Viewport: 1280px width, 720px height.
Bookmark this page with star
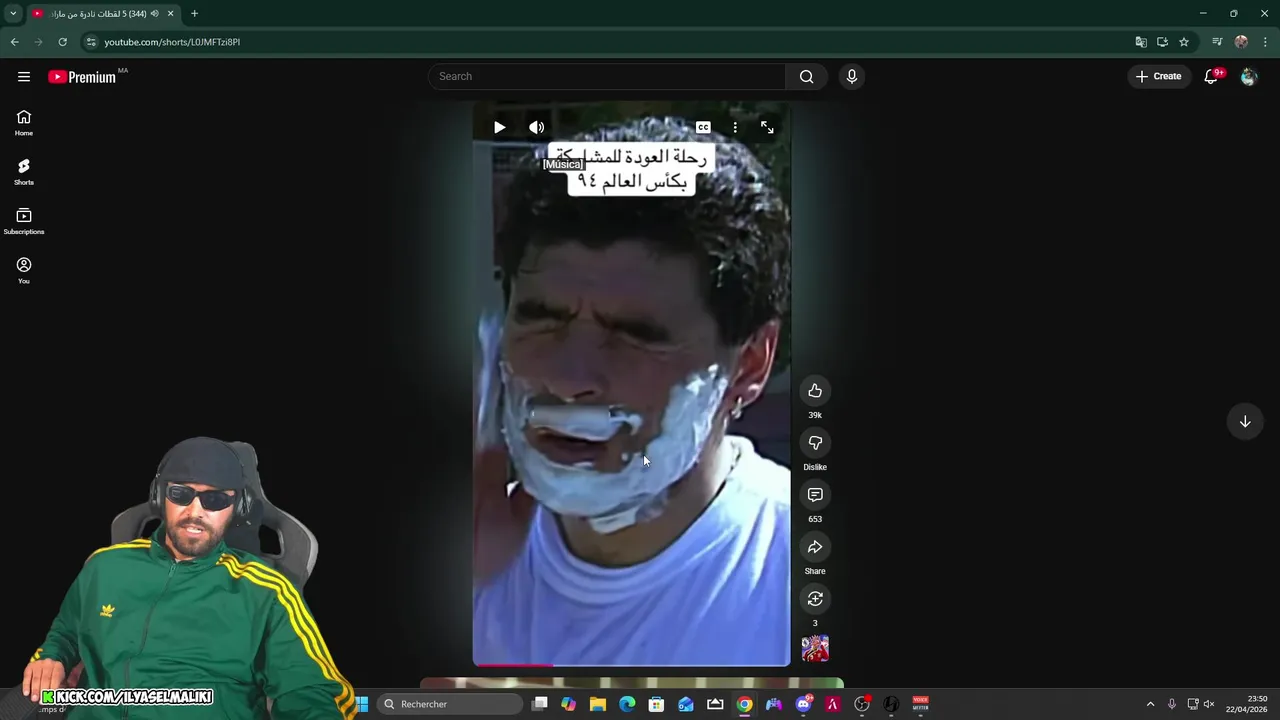pos(1184,42)
